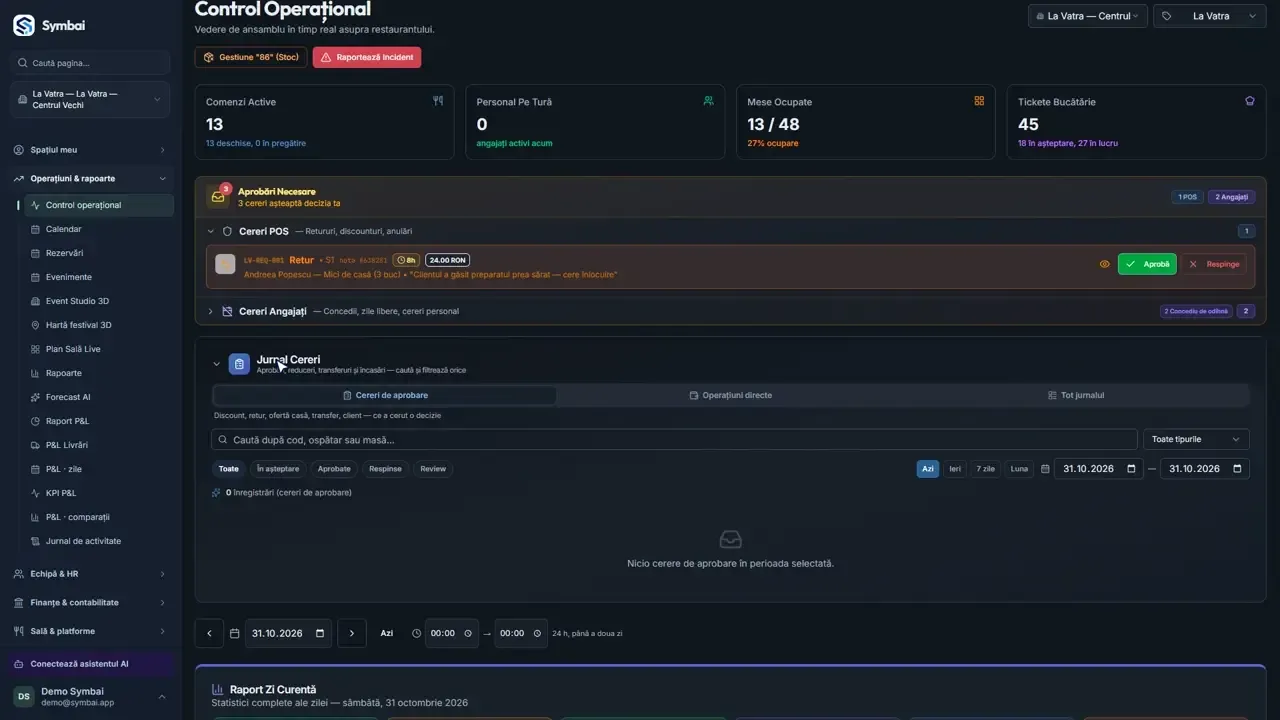Click the calendar icon beside Luna filter
Image resolution: width=1280 pixels, height=720 pixels.
1045,469
